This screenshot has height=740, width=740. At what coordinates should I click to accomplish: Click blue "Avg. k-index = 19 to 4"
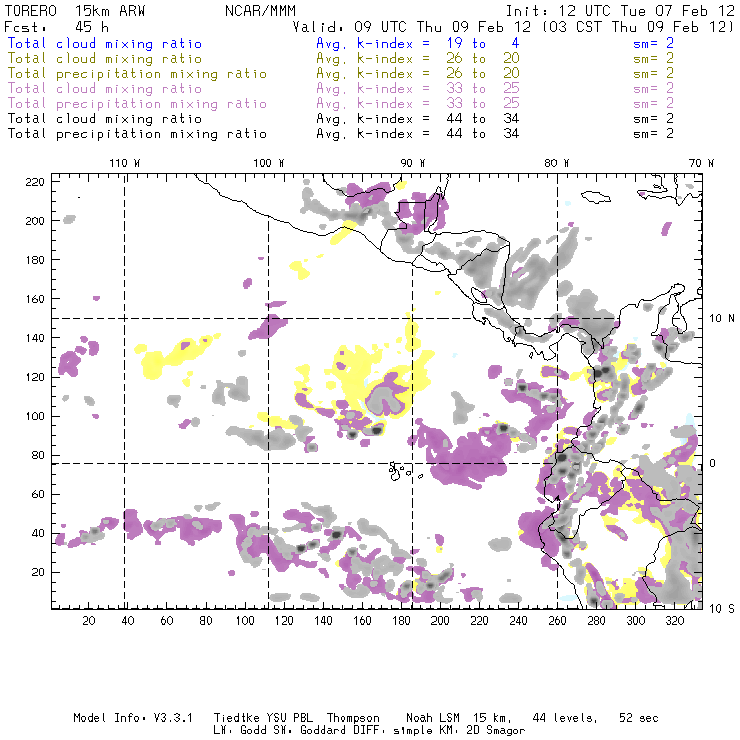tap(418, 43)
